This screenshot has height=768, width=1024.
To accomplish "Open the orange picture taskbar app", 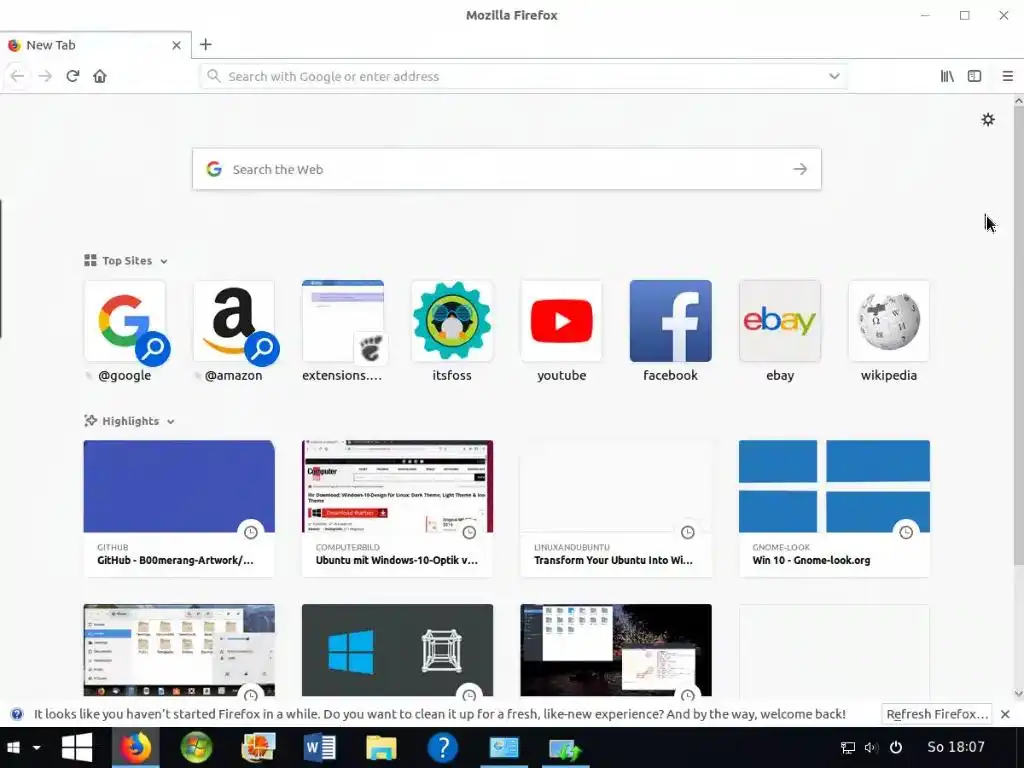I will [x=258, y=748].
